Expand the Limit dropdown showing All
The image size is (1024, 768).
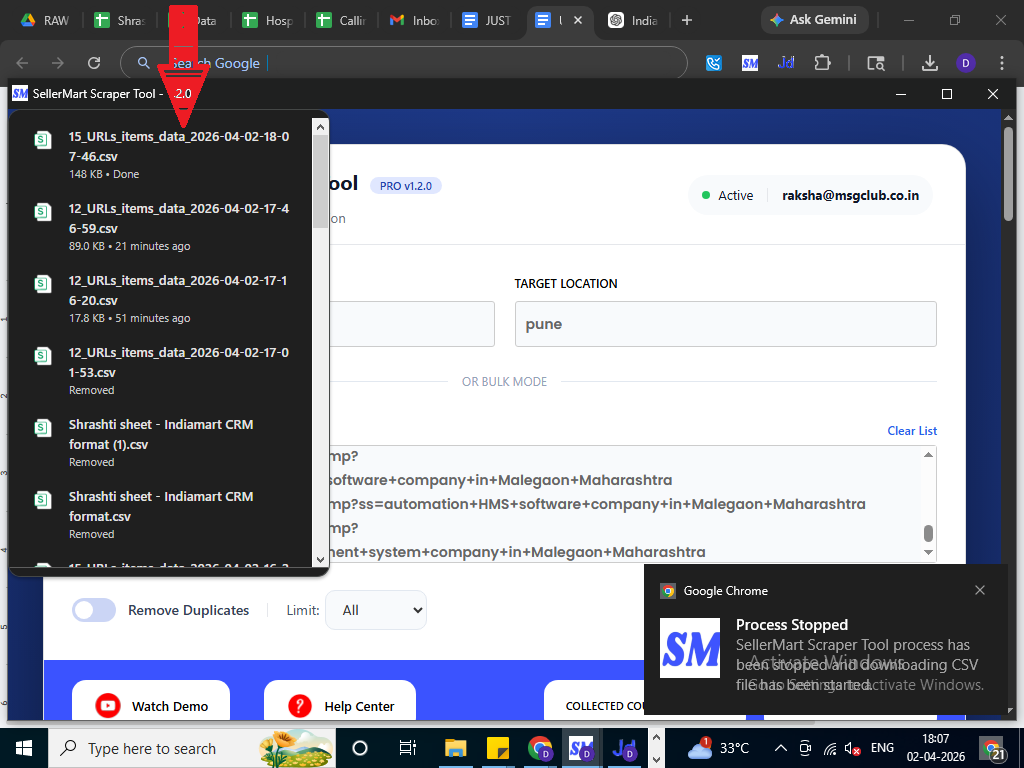point(376,610)
